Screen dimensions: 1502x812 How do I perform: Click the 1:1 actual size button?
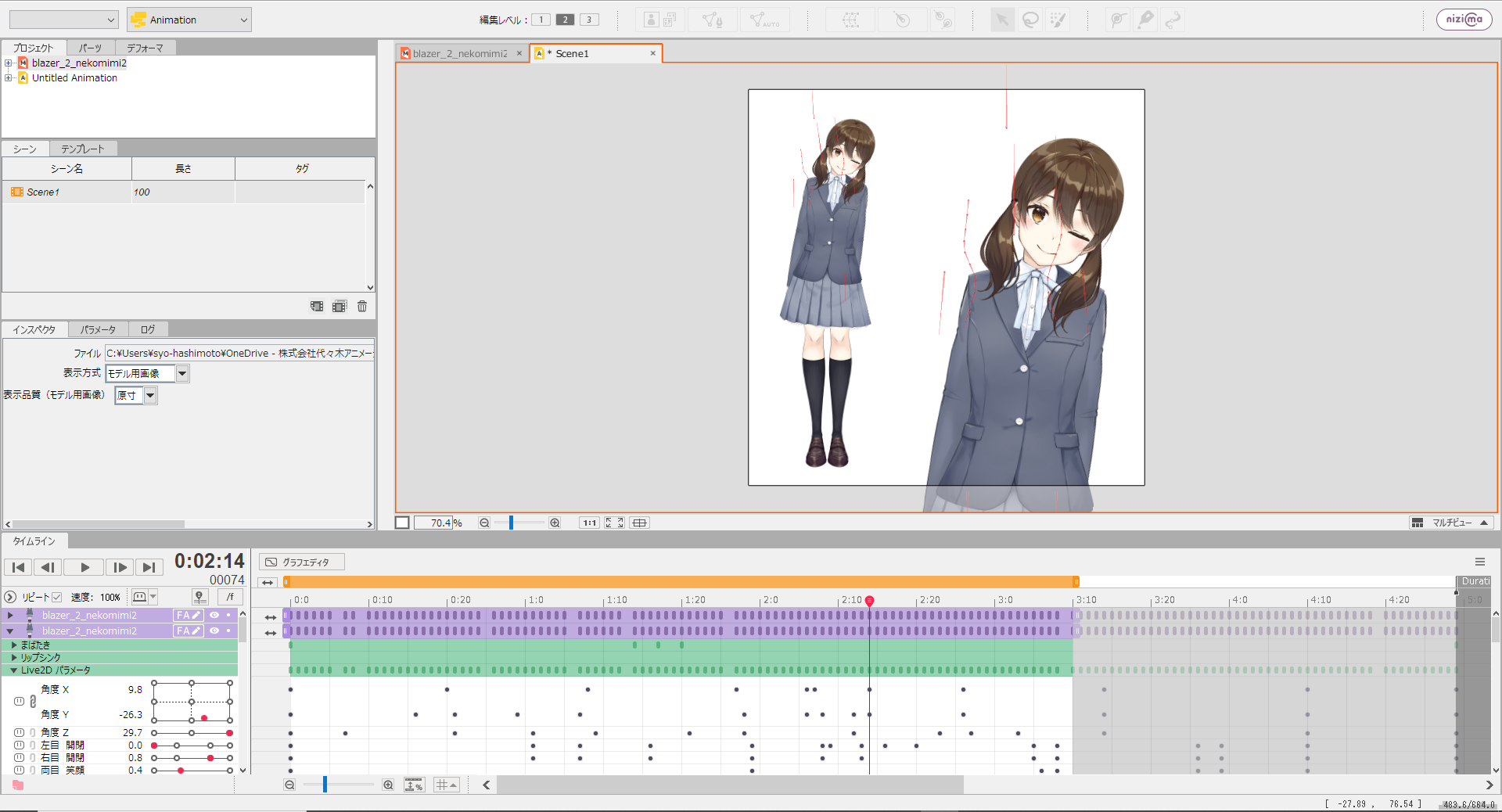point(589,523)
